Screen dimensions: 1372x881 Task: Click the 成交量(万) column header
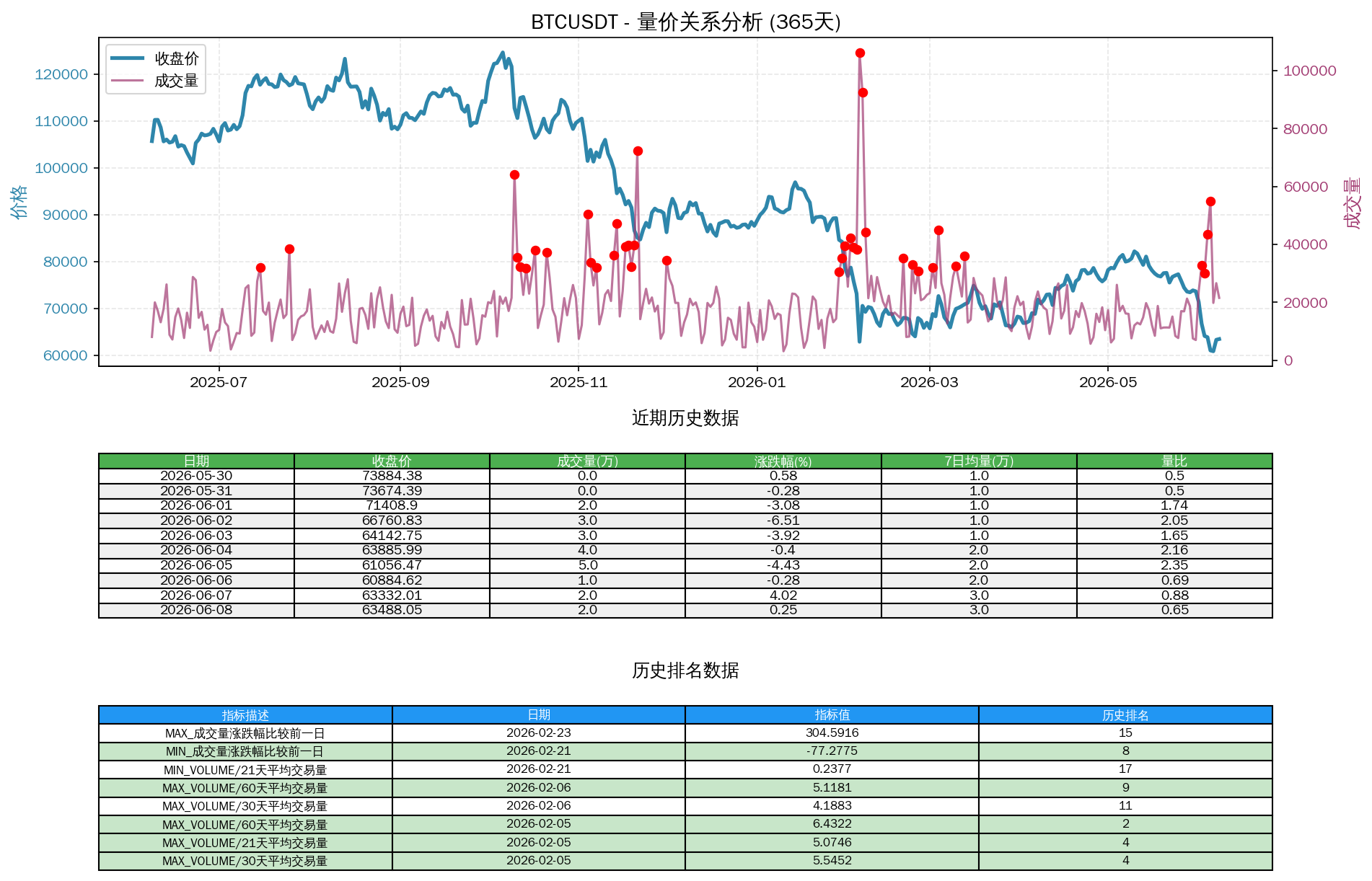pos(587,461)
